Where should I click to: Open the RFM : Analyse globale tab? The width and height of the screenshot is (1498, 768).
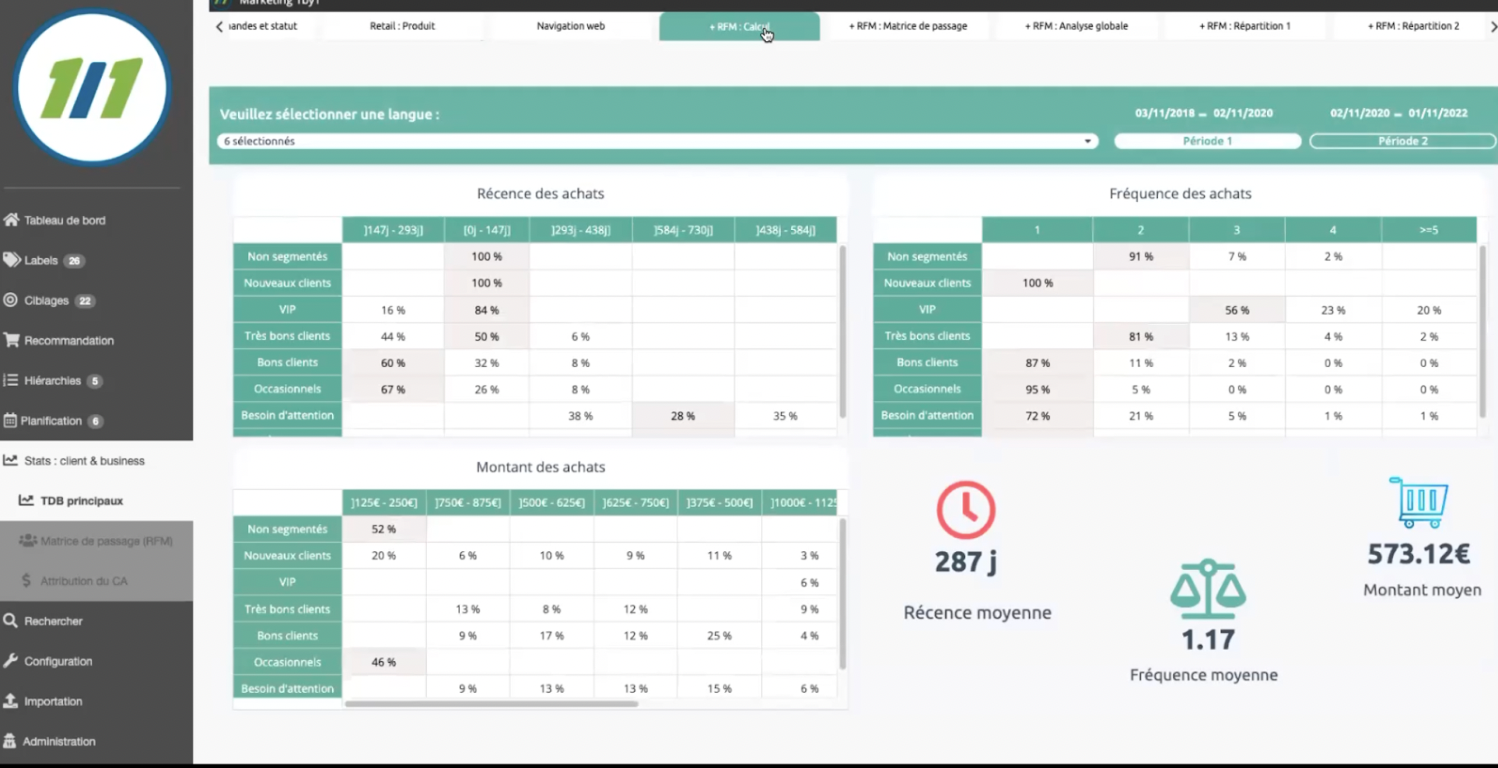pos(1076,26)
